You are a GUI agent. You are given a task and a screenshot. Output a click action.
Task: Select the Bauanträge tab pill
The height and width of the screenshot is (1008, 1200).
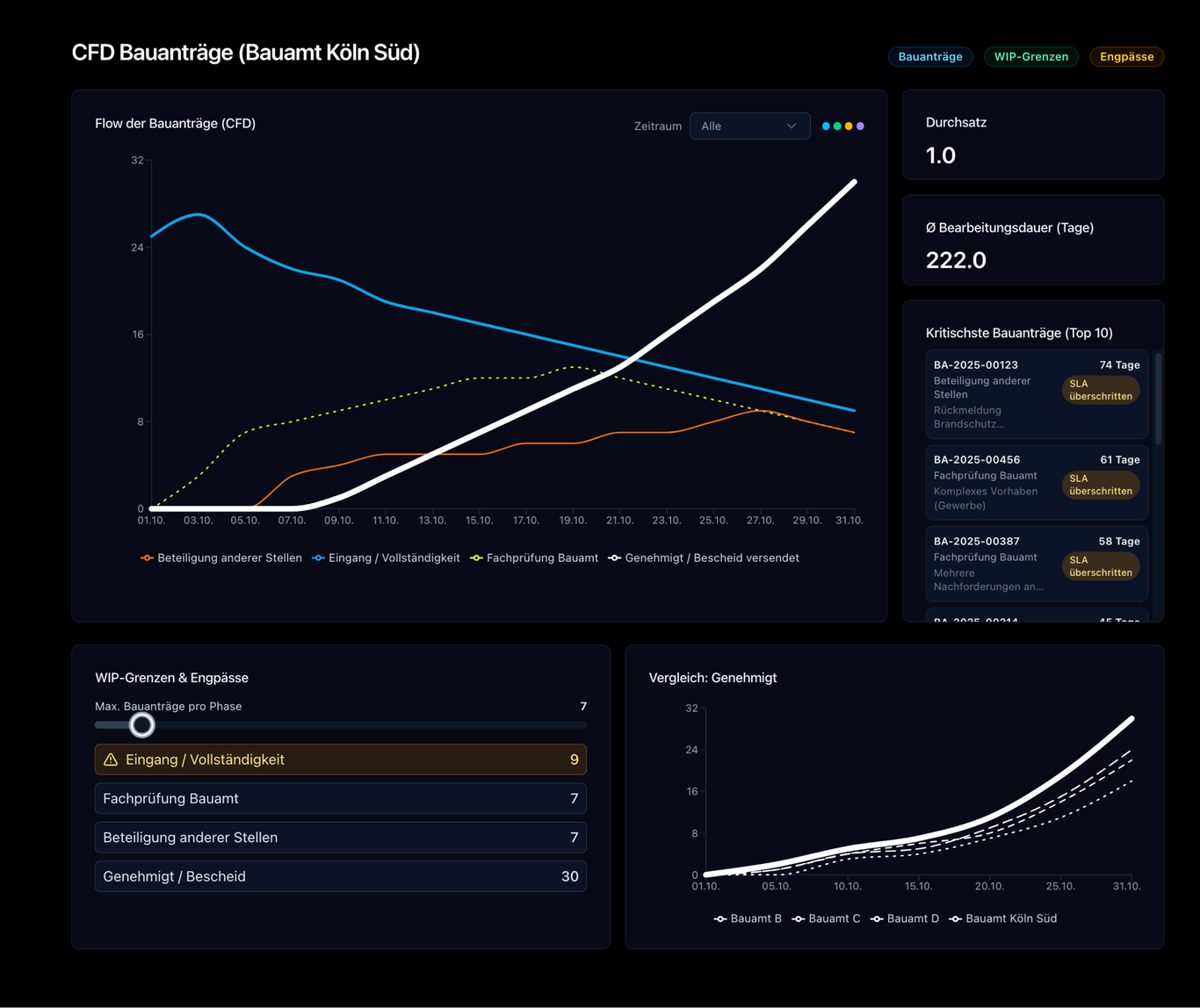click(930, 57)
